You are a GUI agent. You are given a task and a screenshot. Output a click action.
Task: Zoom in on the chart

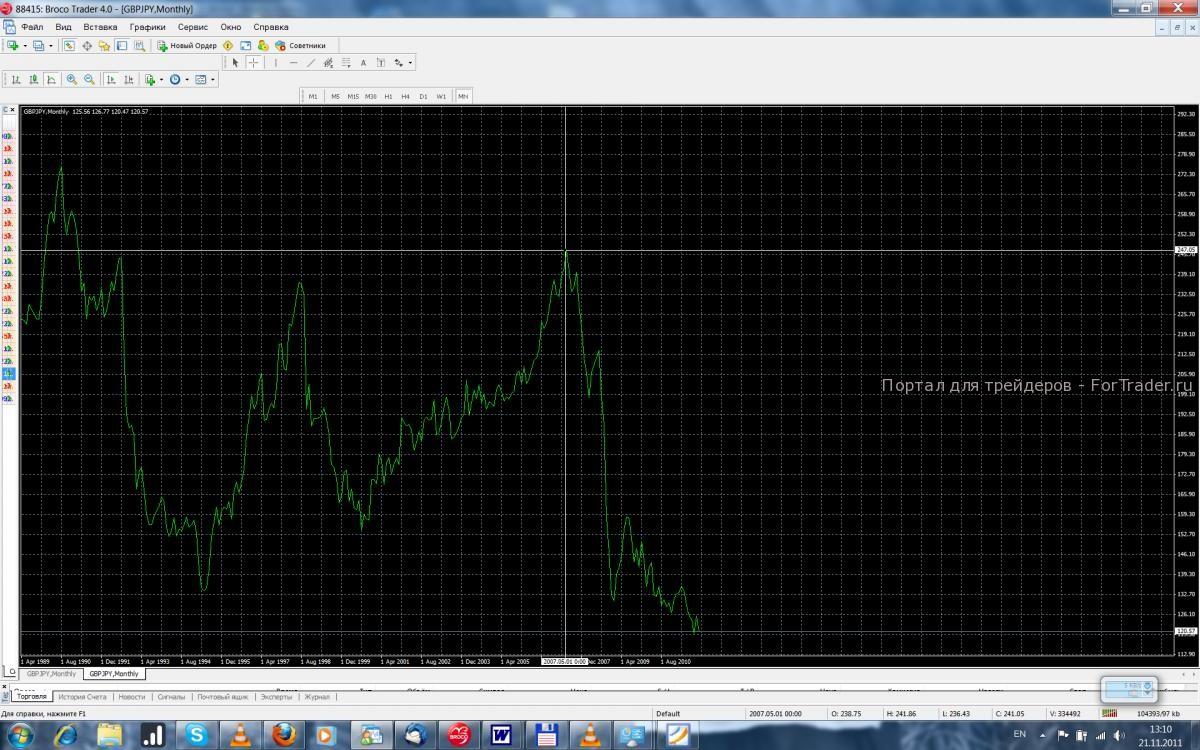(72, 80)
